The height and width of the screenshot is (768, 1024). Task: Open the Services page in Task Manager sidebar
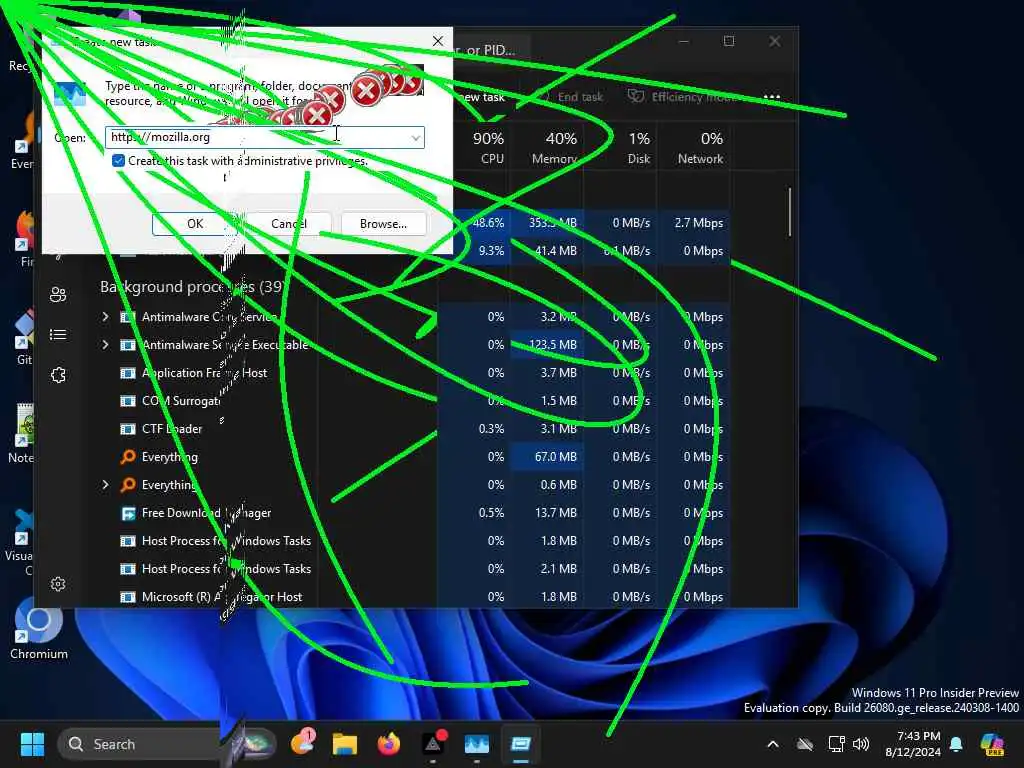pyautogui.click(x=58, y=376)
